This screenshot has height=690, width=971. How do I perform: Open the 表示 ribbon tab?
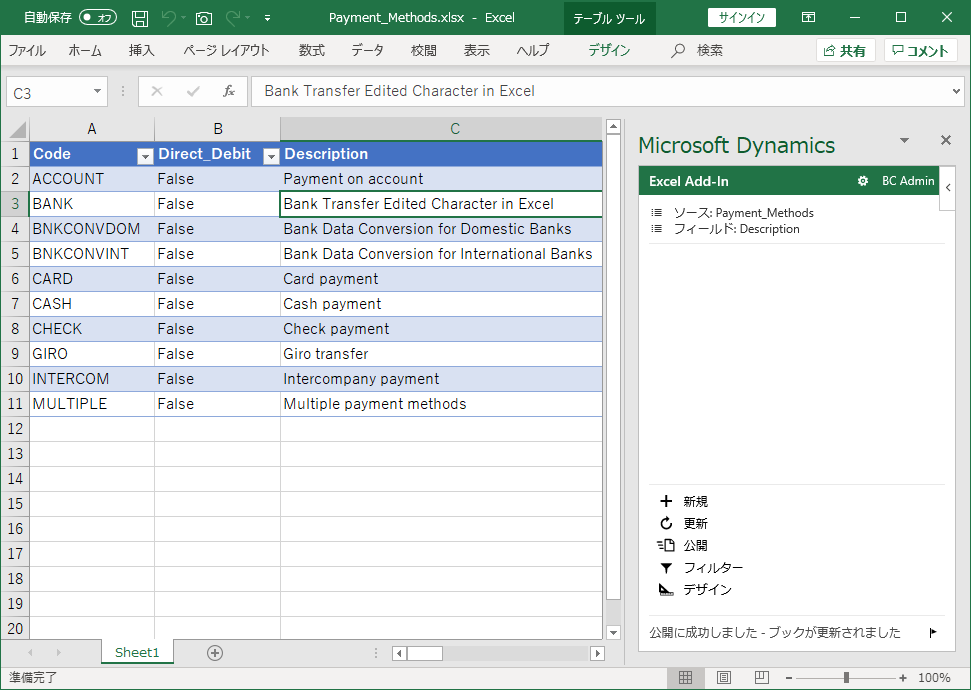coord(477,50)
